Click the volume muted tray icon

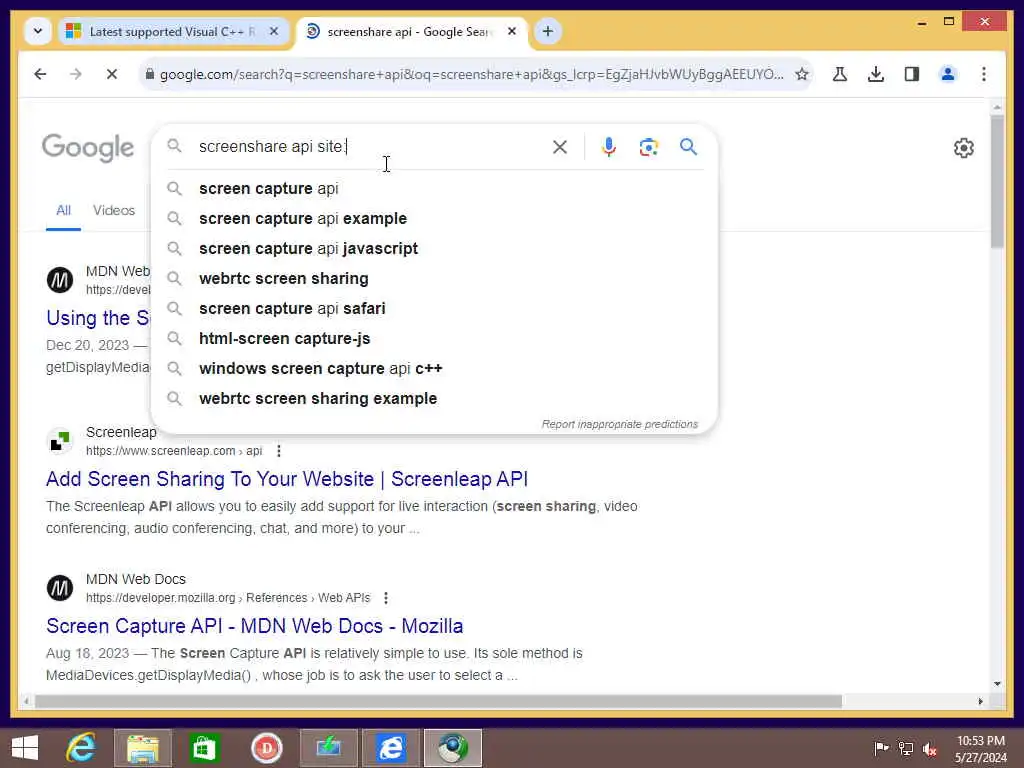[929, 749]
